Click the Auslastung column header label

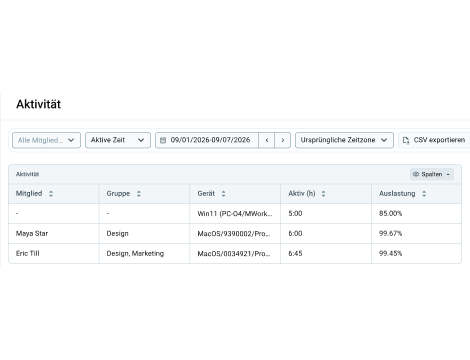point(397,193)
